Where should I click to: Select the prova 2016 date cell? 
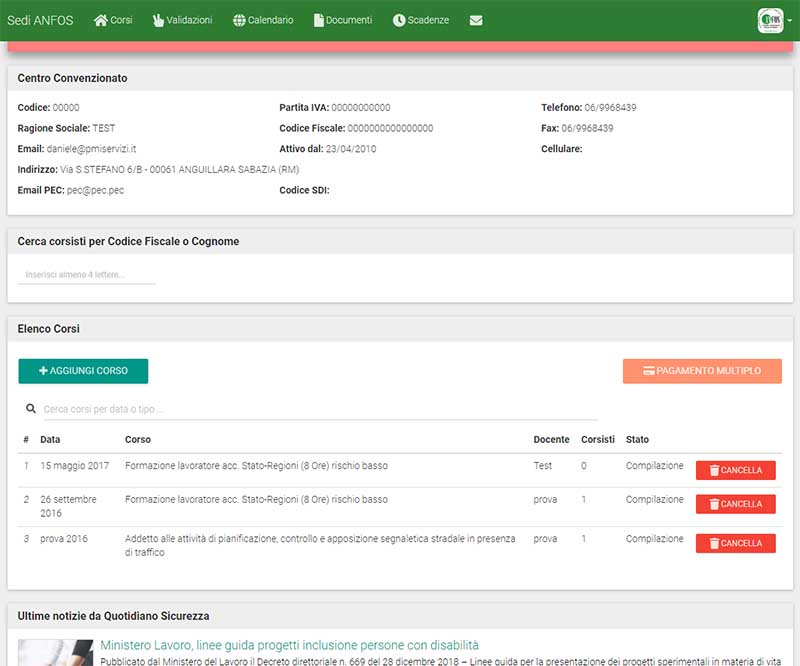pyautogui.click(x=64, y=538)
